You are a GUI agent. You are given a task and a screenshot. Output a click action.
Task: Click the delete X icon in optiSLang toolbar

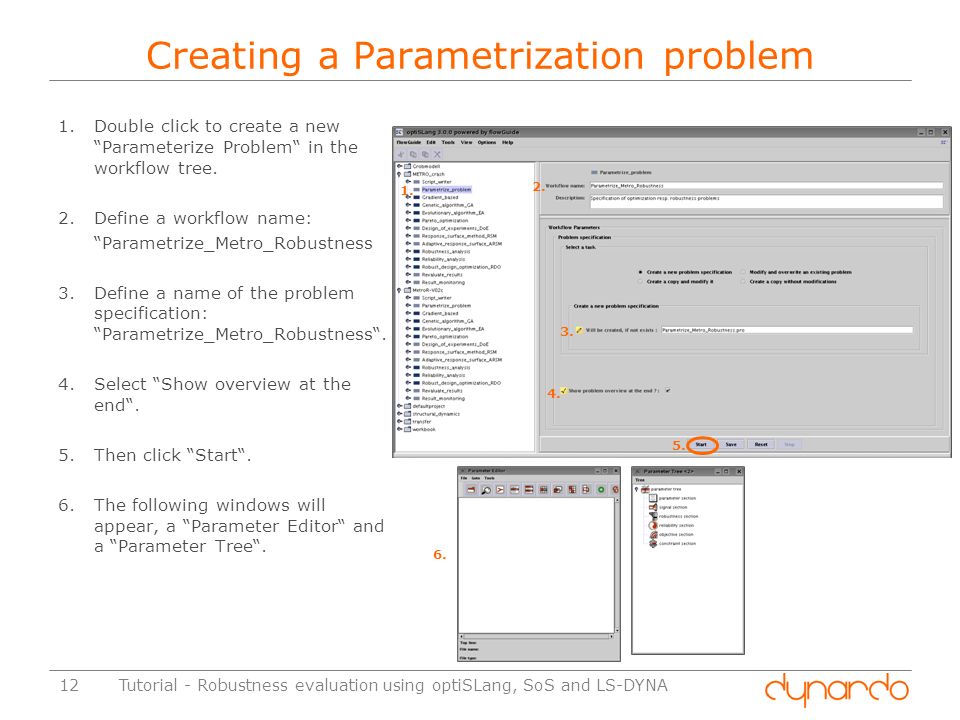point(437,154)
